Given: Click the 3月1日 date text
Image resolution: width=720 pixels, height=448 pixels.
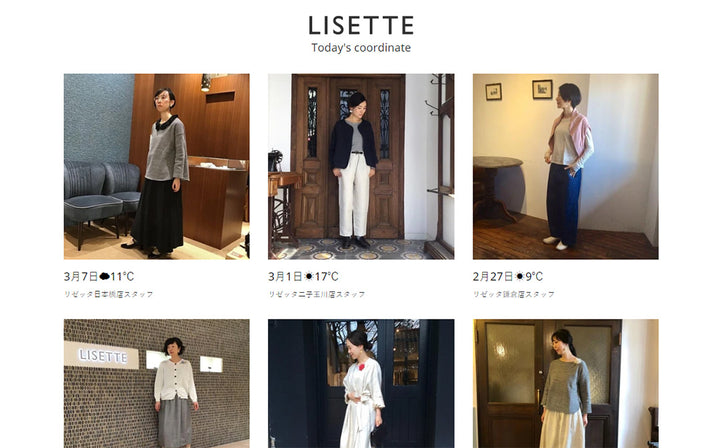Looking at the screenshot, I should point(286,276).
